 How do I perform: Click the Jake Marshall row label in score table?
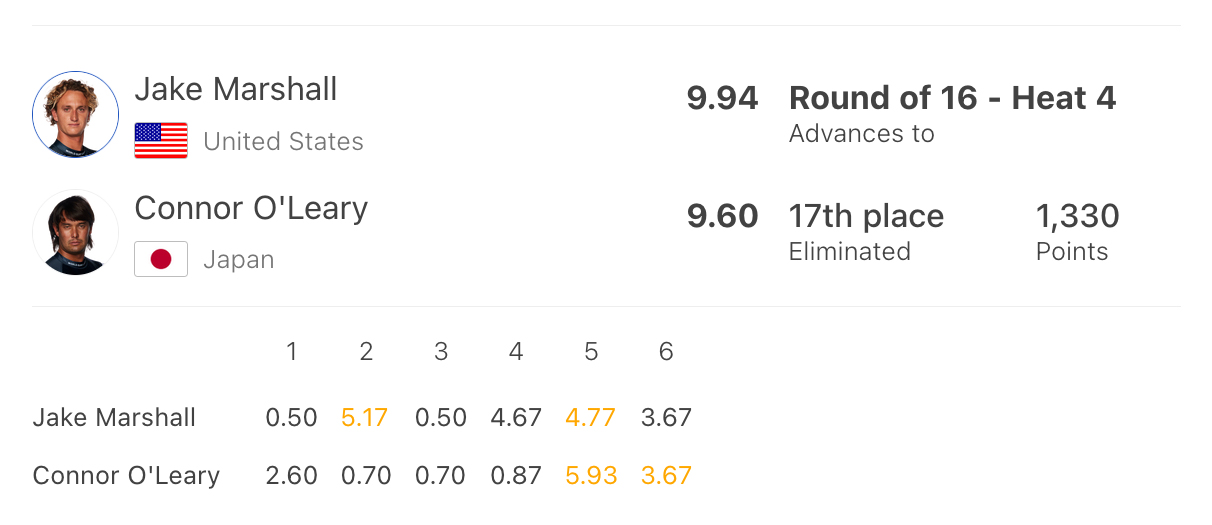(x=114, y=417)
